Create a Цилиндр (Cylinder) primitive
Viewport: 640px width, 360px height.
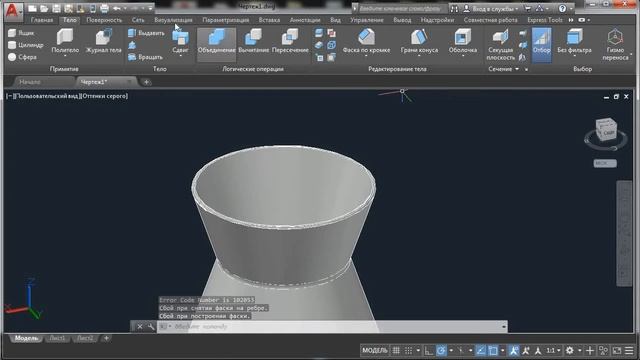pyautogui.click(x=25, y=45)
